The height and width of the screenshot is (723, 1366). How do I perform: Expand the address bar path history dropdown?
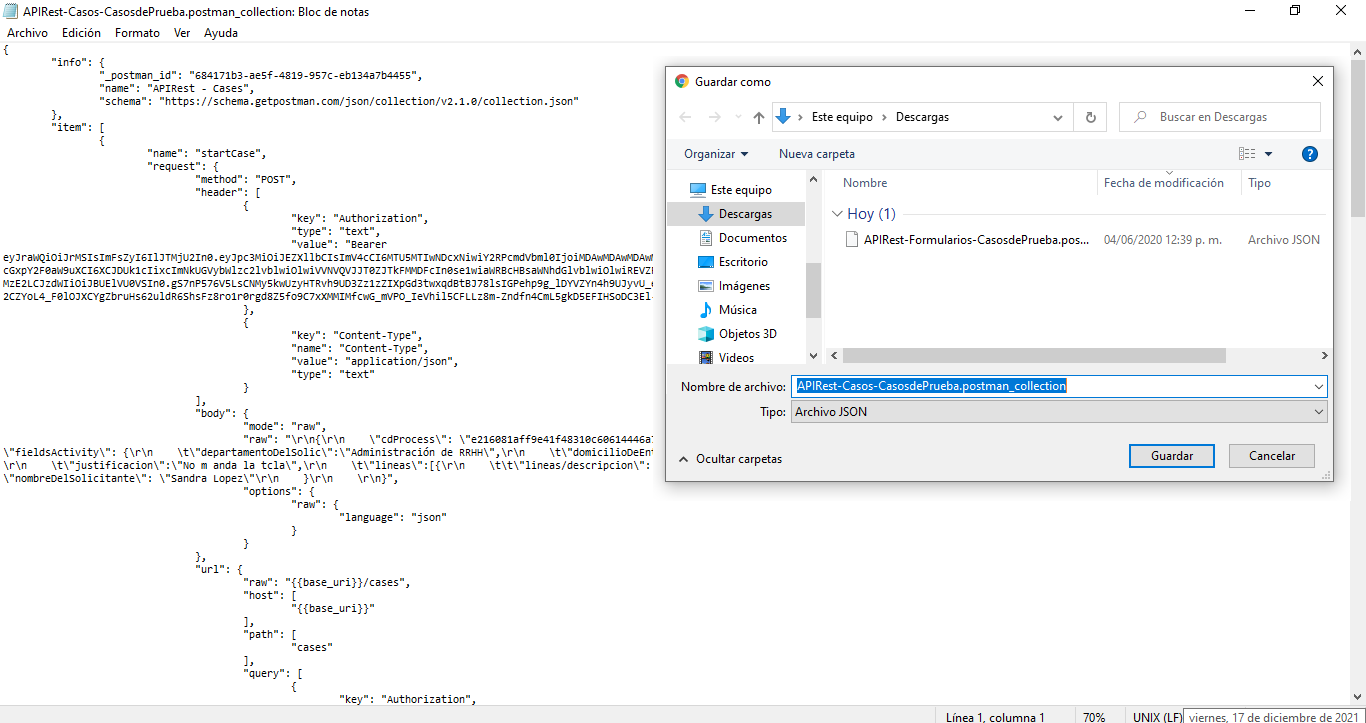click(x=1058, y=117)
